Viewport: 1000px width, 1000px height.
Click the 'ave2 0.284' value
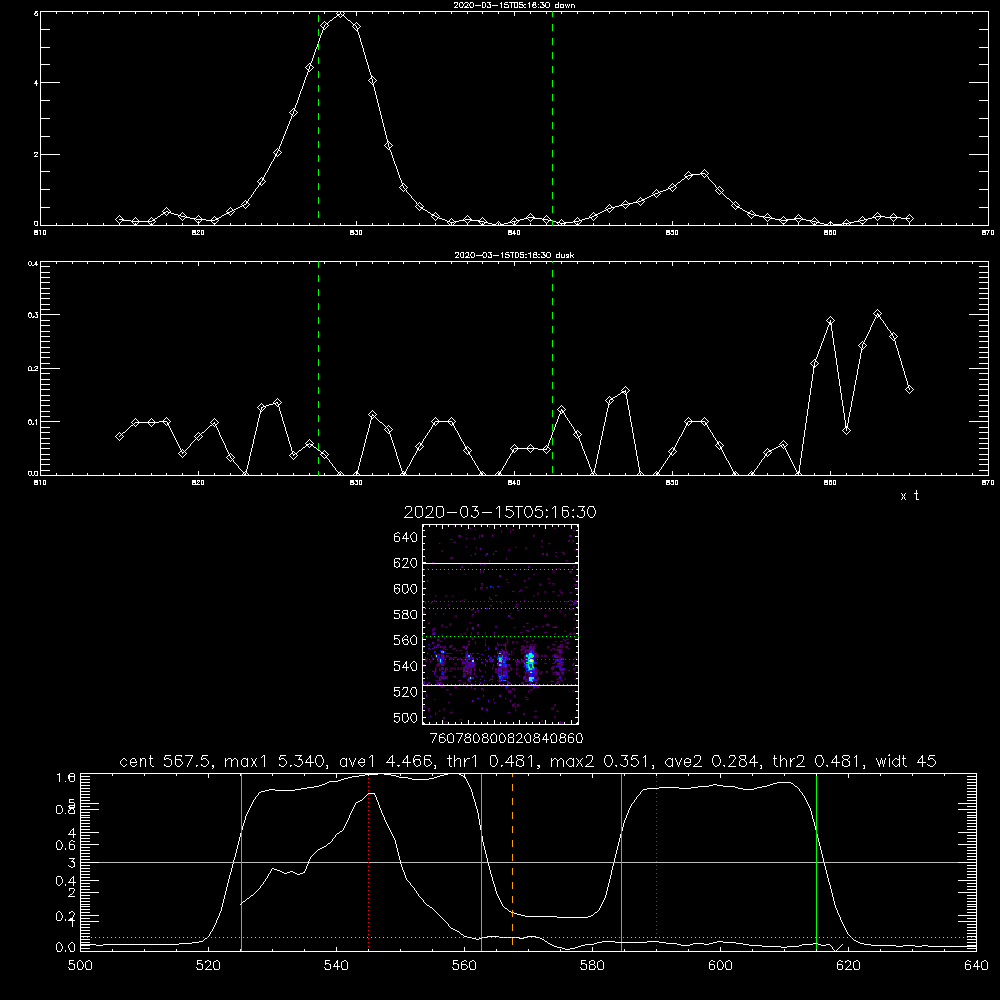713,761
